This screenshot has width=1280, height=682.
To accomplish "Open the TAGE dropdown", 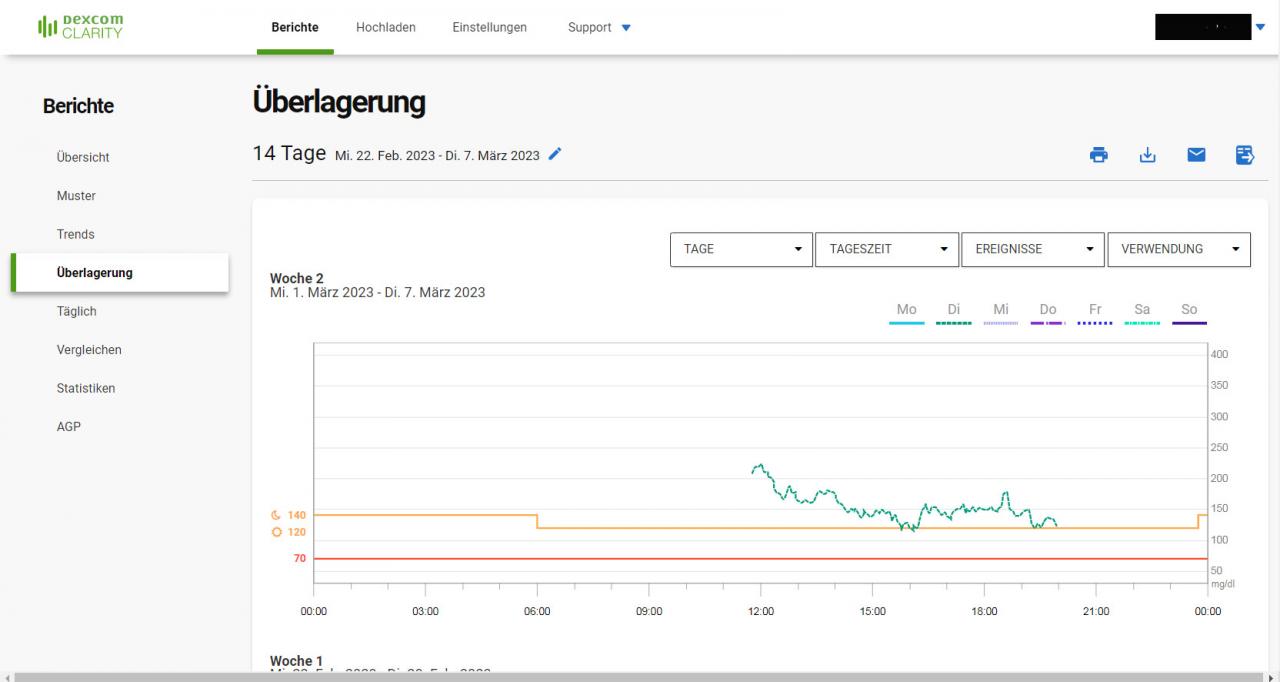I will click(741, 250).
